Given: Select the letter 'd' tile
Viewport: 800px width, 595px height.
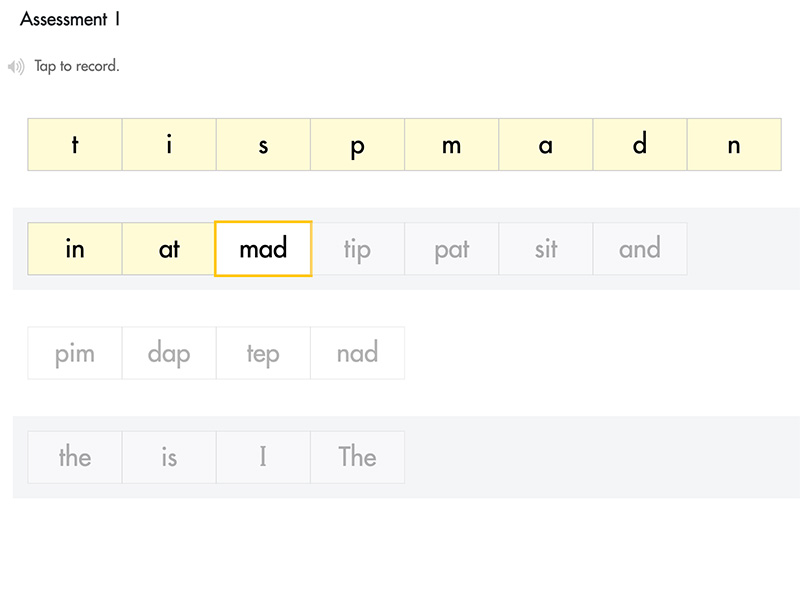Looking at the screenshot, I should coord(639,145).
